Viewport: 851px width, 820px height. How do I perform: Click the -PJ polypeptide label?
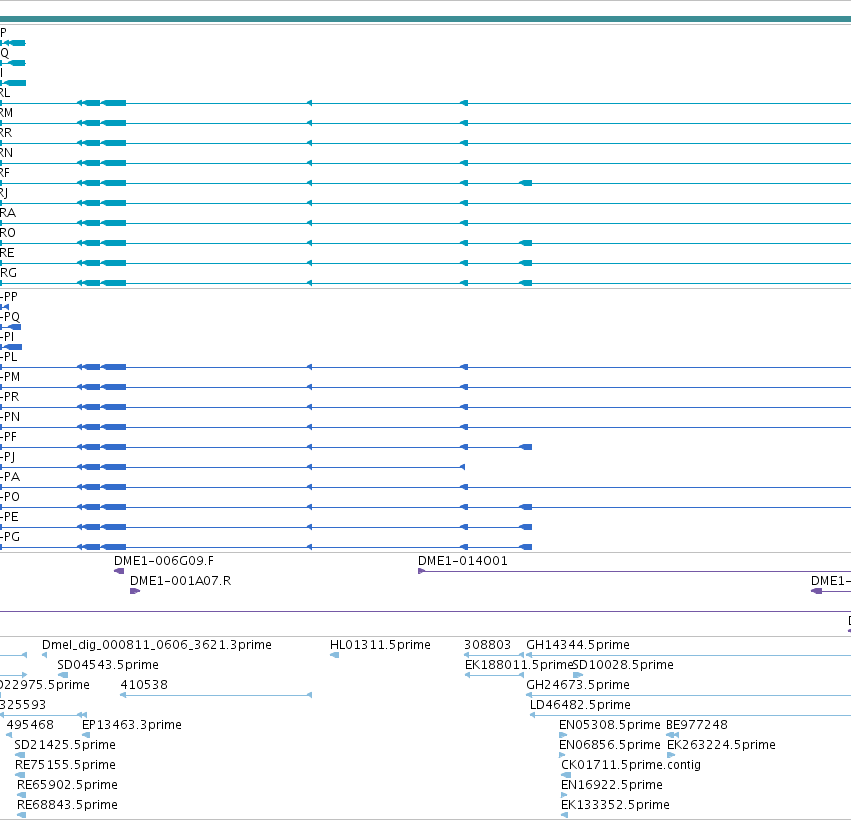point(8,457)
